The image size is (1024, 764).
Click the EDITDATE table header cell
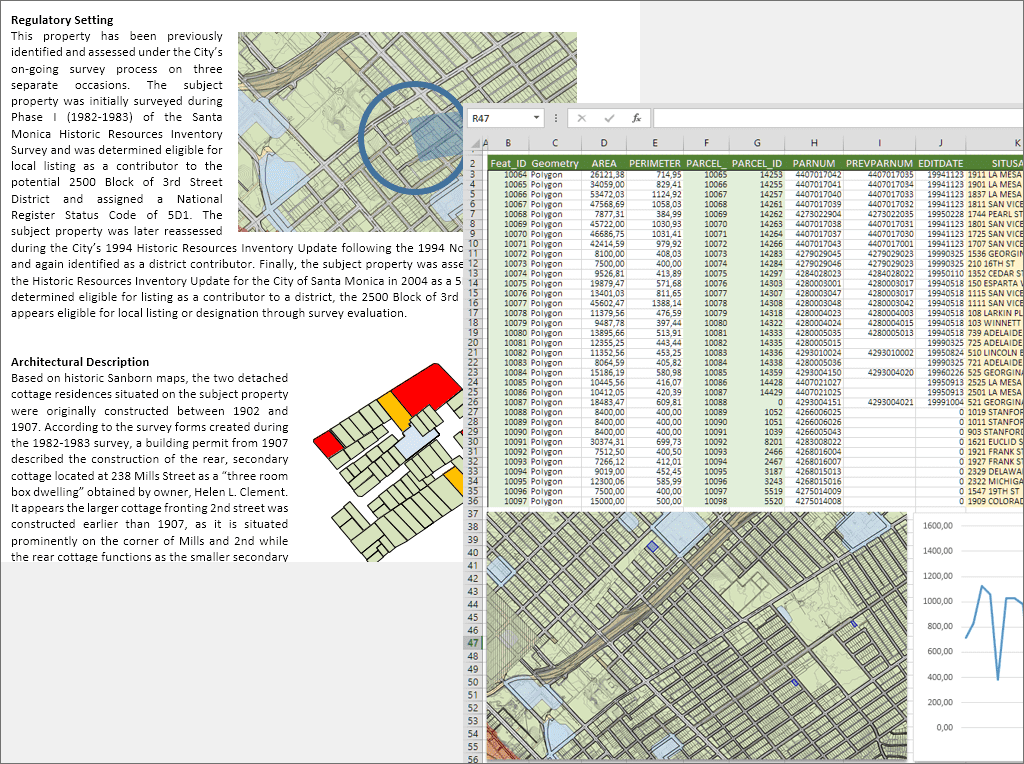[940, 163]
